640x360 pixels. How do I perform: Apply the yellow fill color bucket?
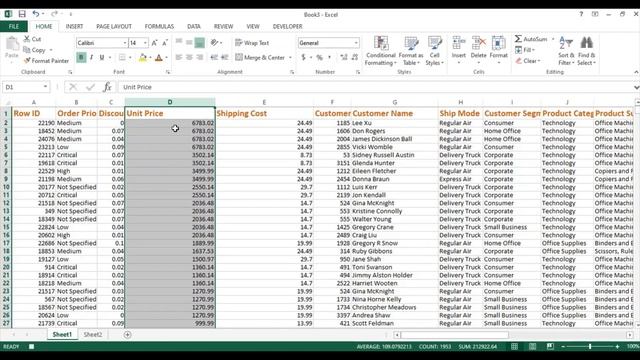[x=142, y=58]
